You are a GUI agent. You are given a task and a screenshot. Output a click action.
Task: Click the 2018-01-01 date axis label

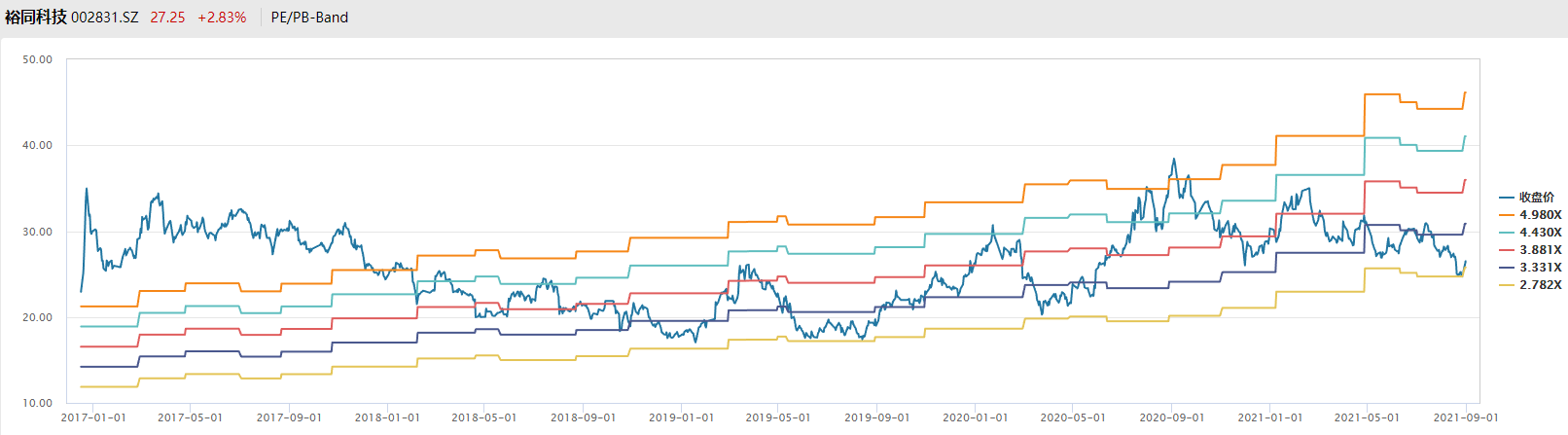pyautogui.click(x=387, y=417)
